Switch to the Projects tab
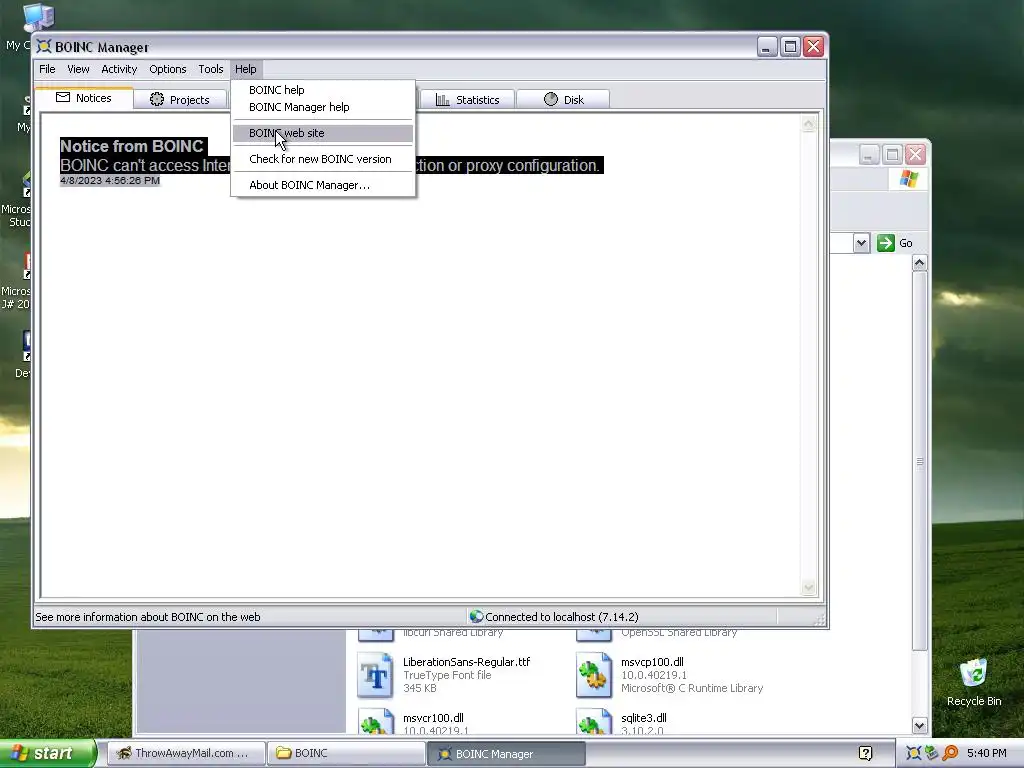Screen dimensions: 1024x768 [x=180, y=100]
